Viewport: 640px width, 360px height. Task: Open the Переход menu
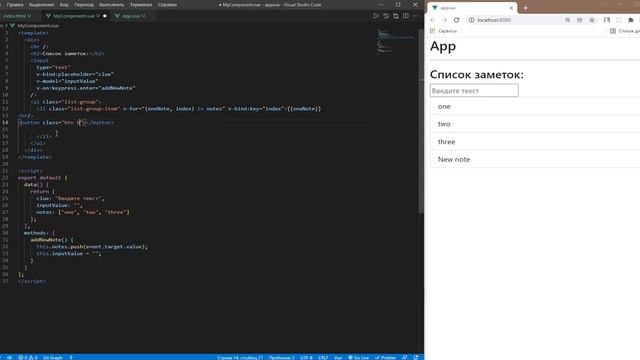point(84,4)
